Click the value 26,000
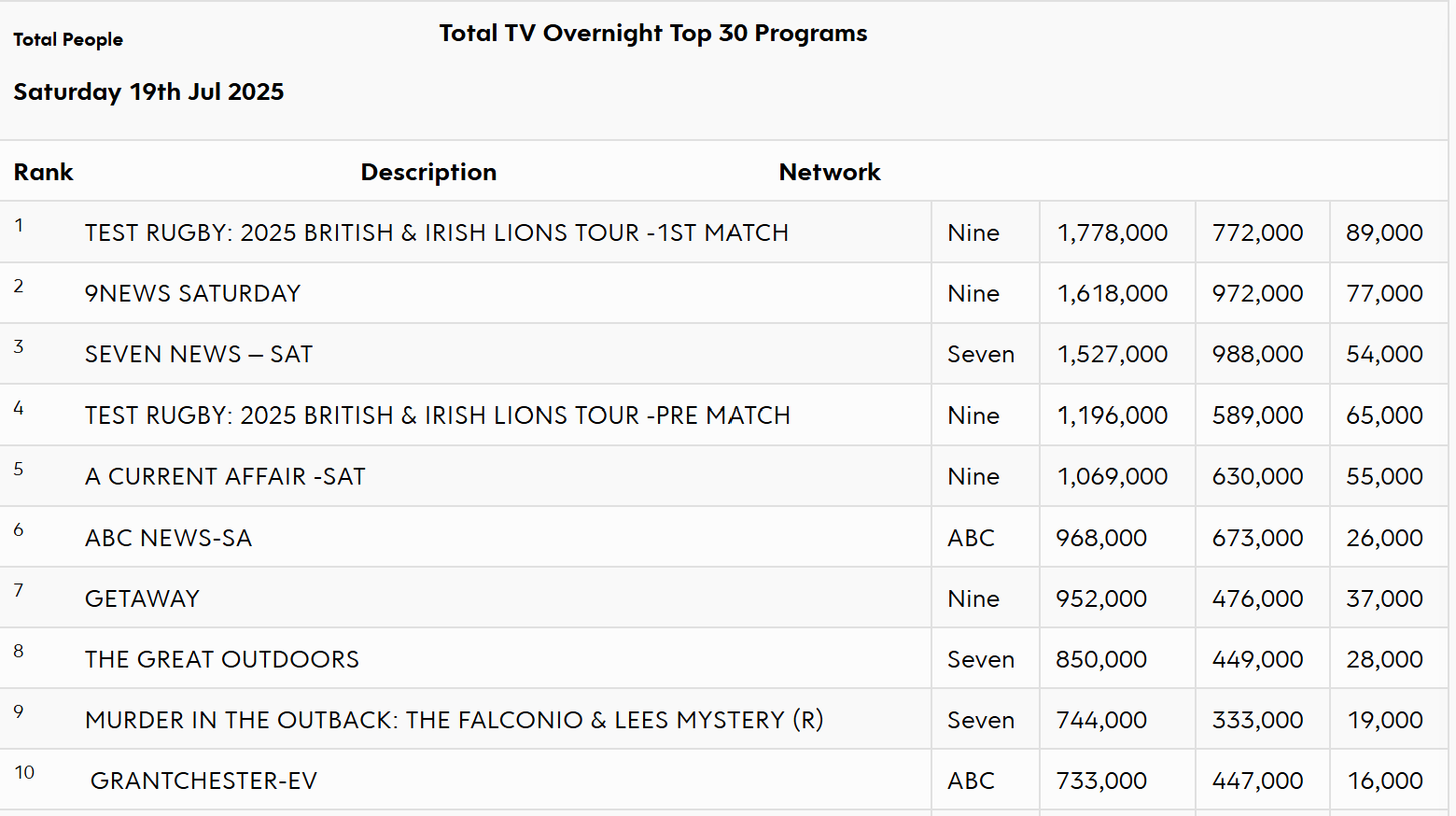This screenshot has height=816, width=1456. 1384,538
